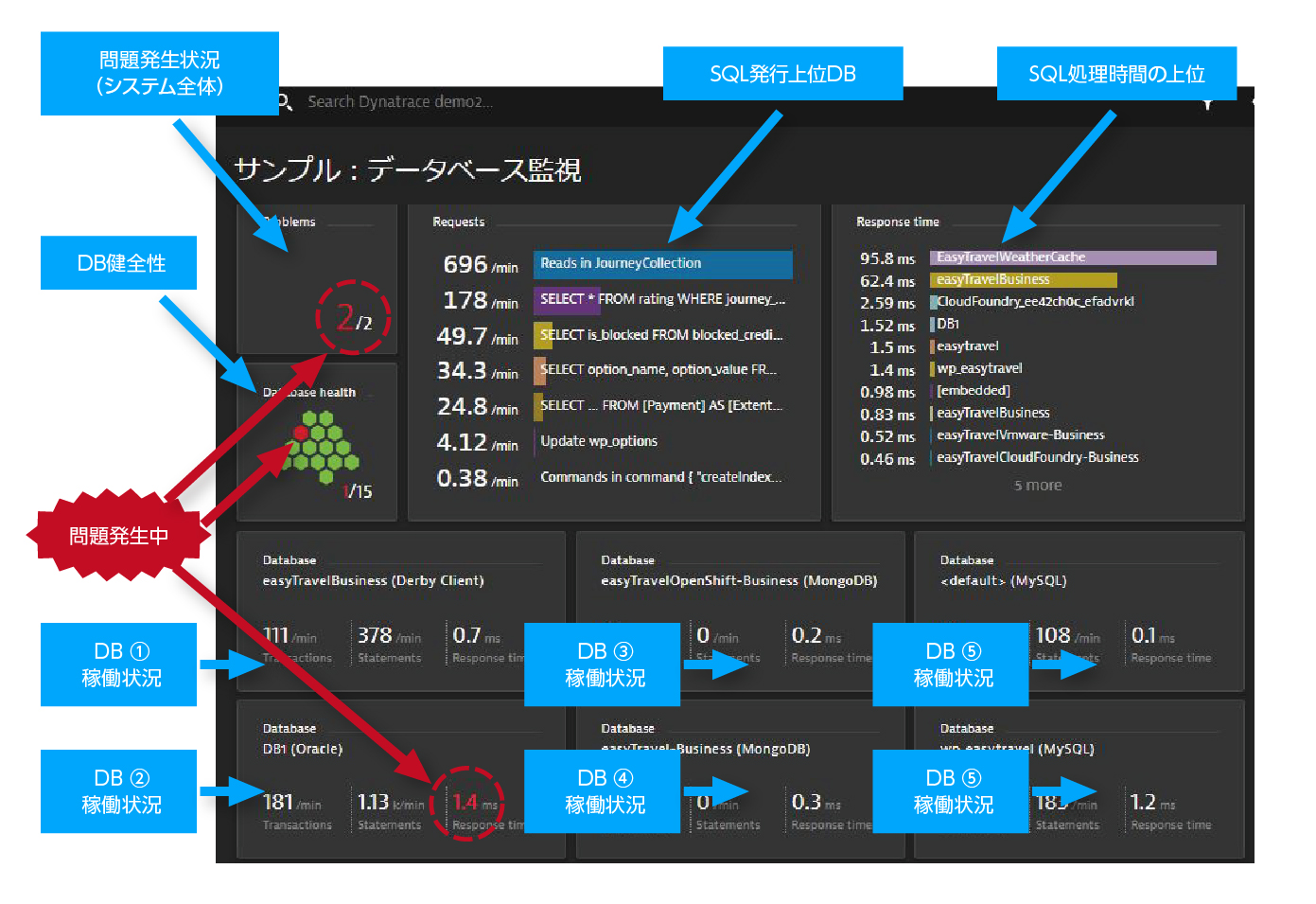Select the wp_easytravel entry at 1.4 ms
Viewport: 1316px width, 904px height.
click(976, 368)
